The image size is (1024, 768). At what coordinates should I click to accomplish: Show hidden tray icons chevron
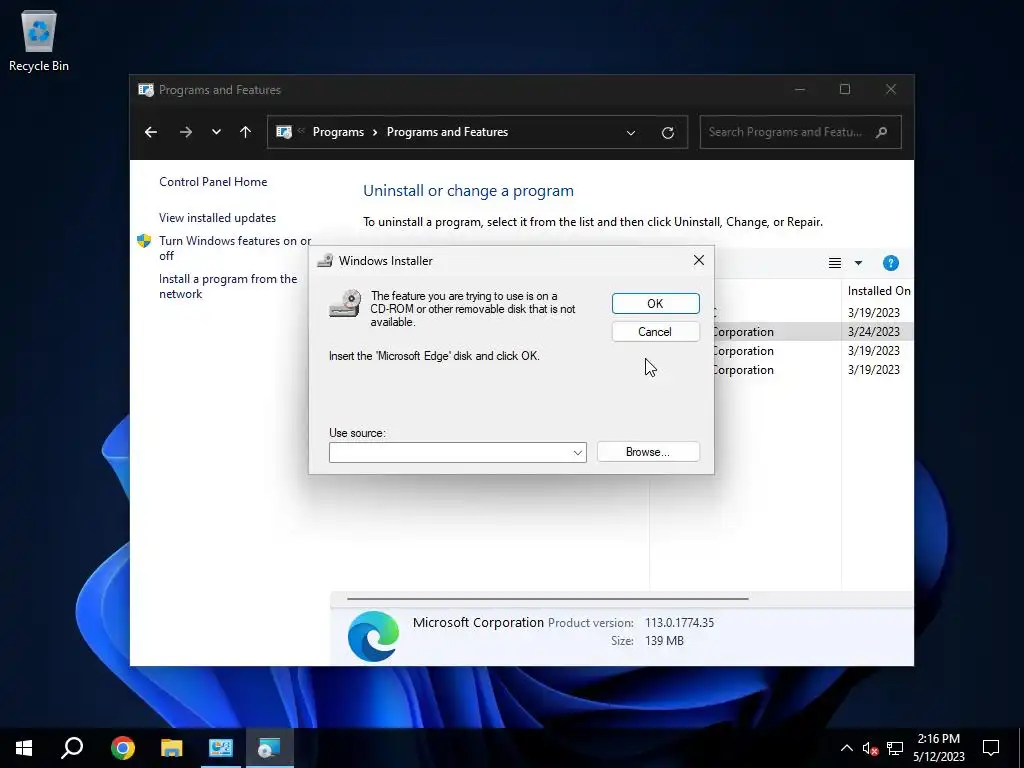tap(846, 748)
